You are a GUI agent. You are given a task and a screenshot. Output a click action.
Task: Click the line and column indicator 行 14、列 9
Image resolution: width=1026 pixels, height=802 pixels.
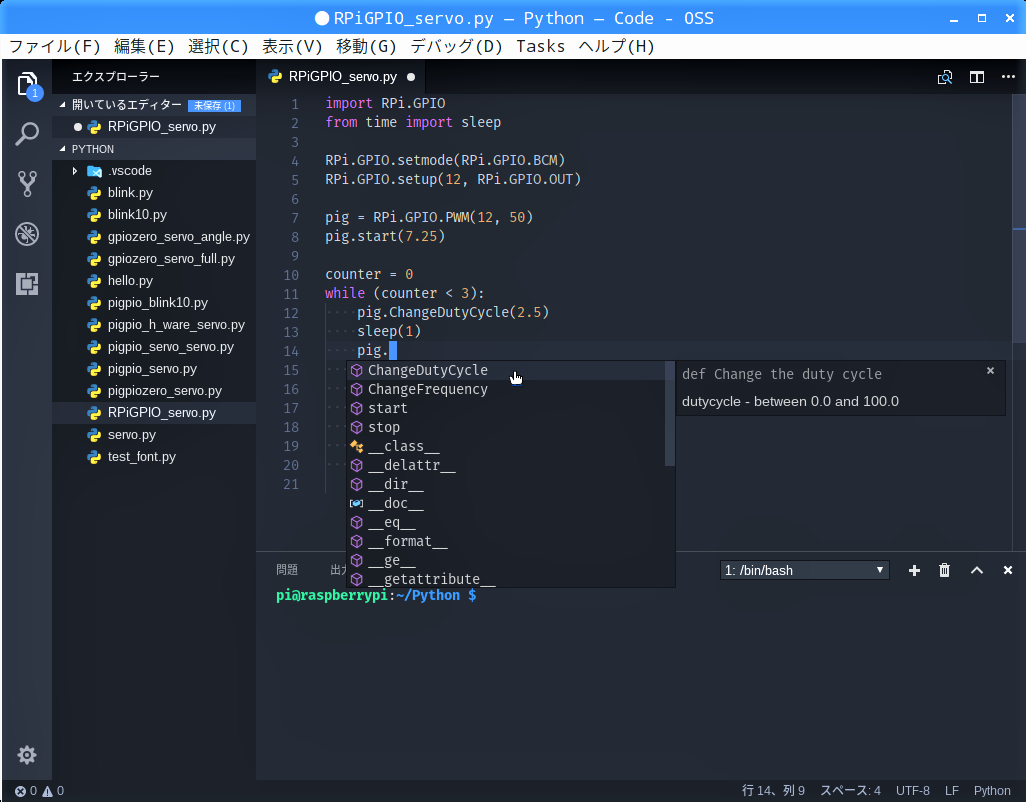tap(773, 791)
